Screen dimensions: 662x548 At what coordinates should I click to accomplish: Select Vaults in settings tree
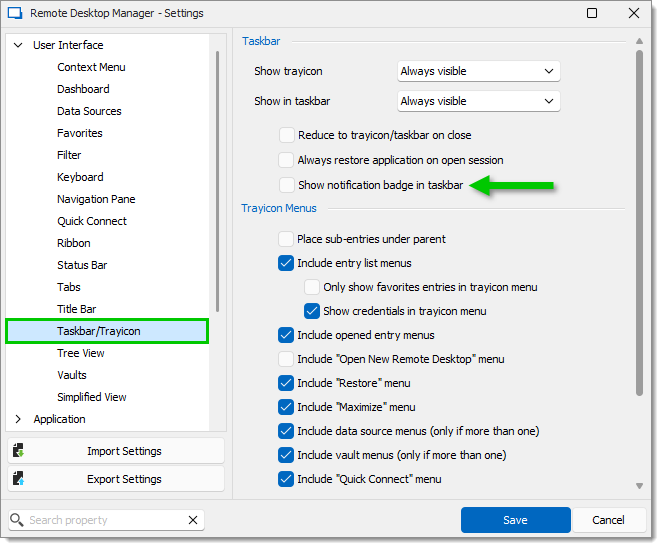tap(72, 375)
